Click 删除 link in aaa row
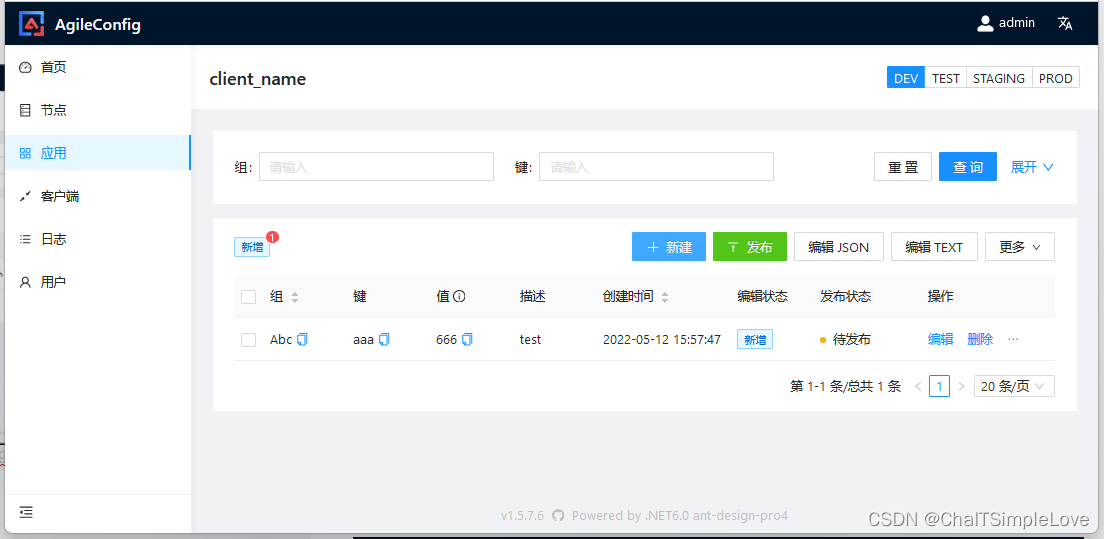1104x539 pixels. pos(980,339)
